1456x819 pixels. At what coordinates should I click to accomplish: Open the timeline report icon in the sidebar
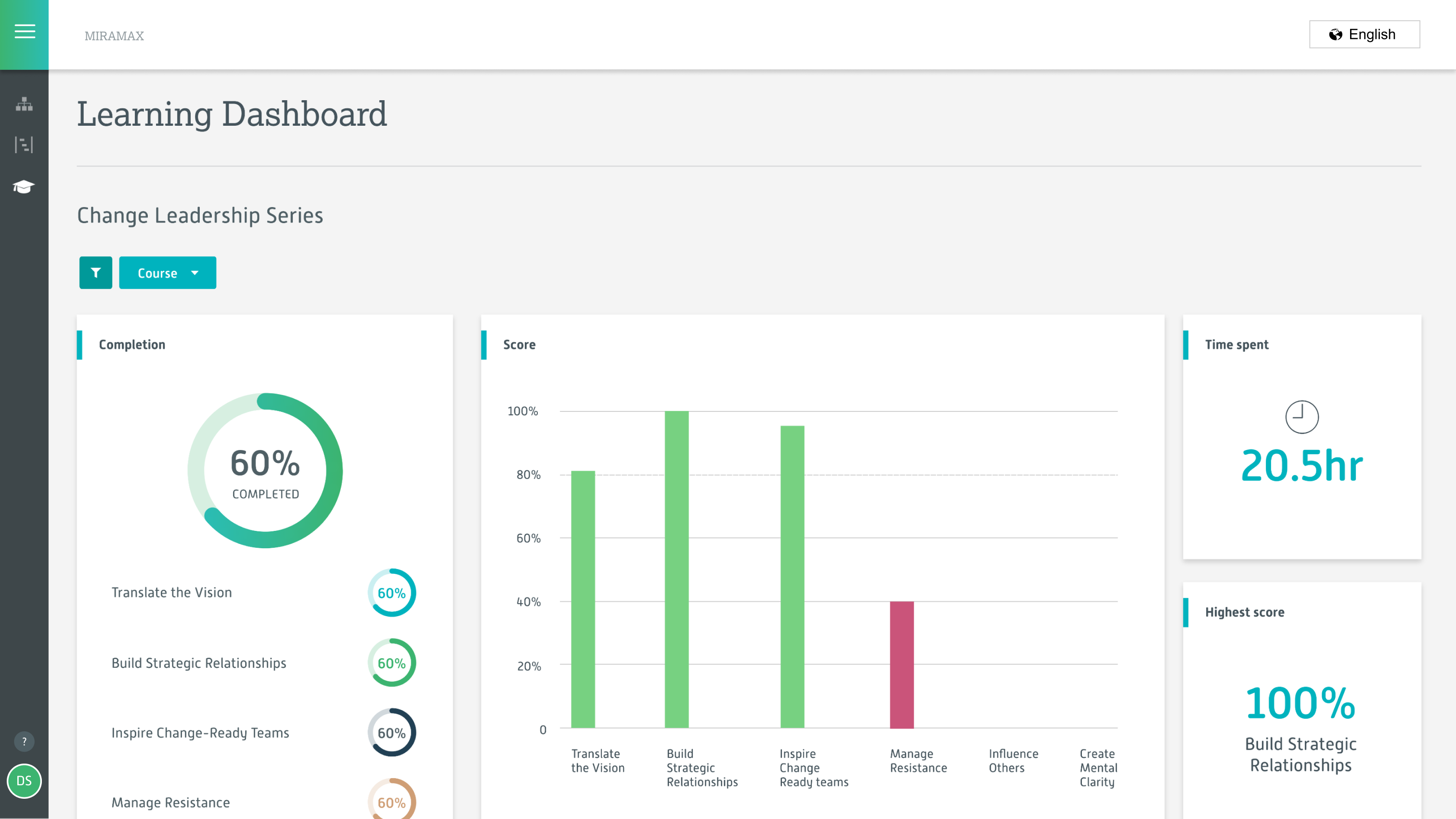(x=23, y=145)
